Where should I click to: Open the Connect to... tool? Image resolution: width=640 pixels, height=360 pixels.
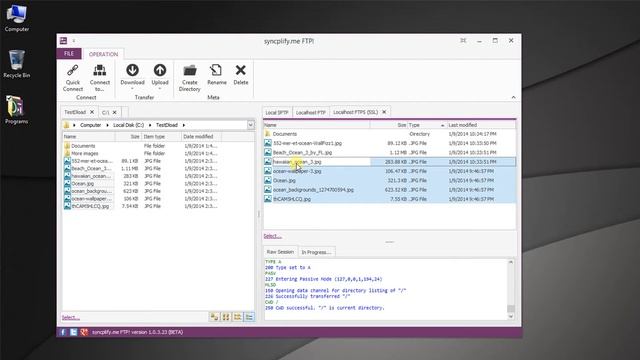(100, 78)
